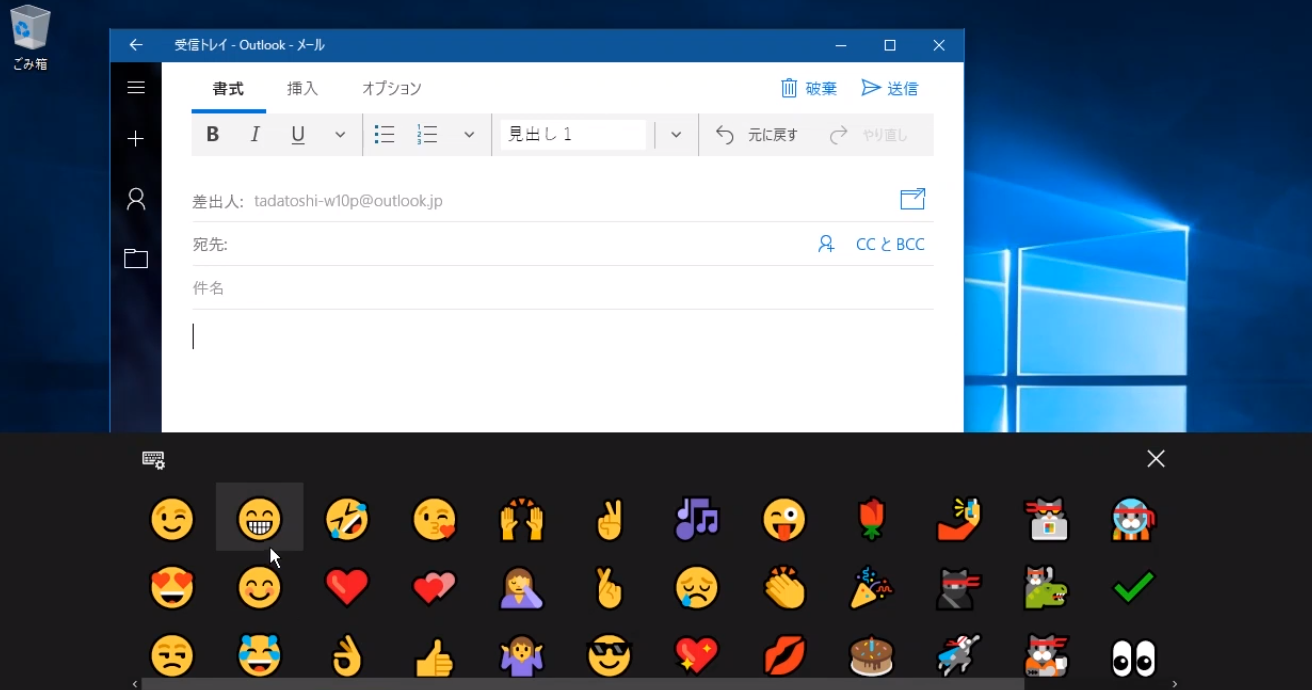Open the folders icon in sidebar
This screenshot has height=690, width=1312.
[136, 258]
